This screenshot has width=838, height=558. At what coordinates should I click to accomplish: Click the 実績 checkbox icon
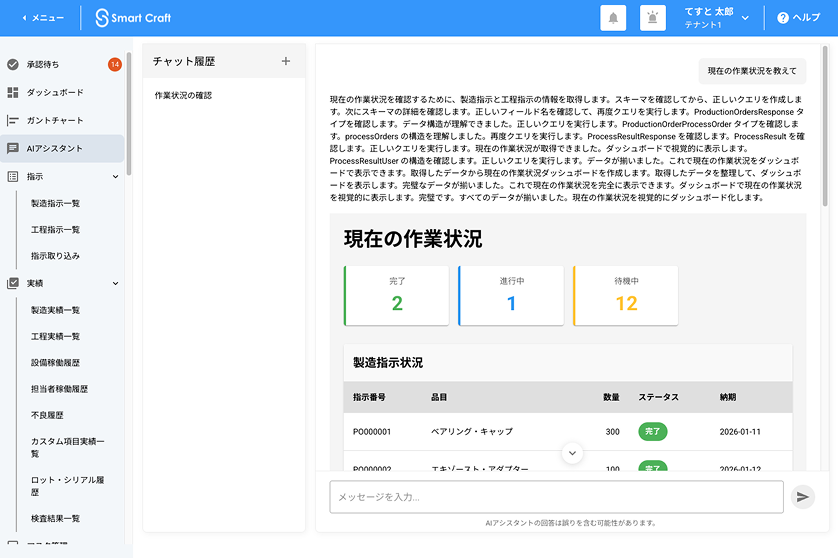tap(13, 283)
